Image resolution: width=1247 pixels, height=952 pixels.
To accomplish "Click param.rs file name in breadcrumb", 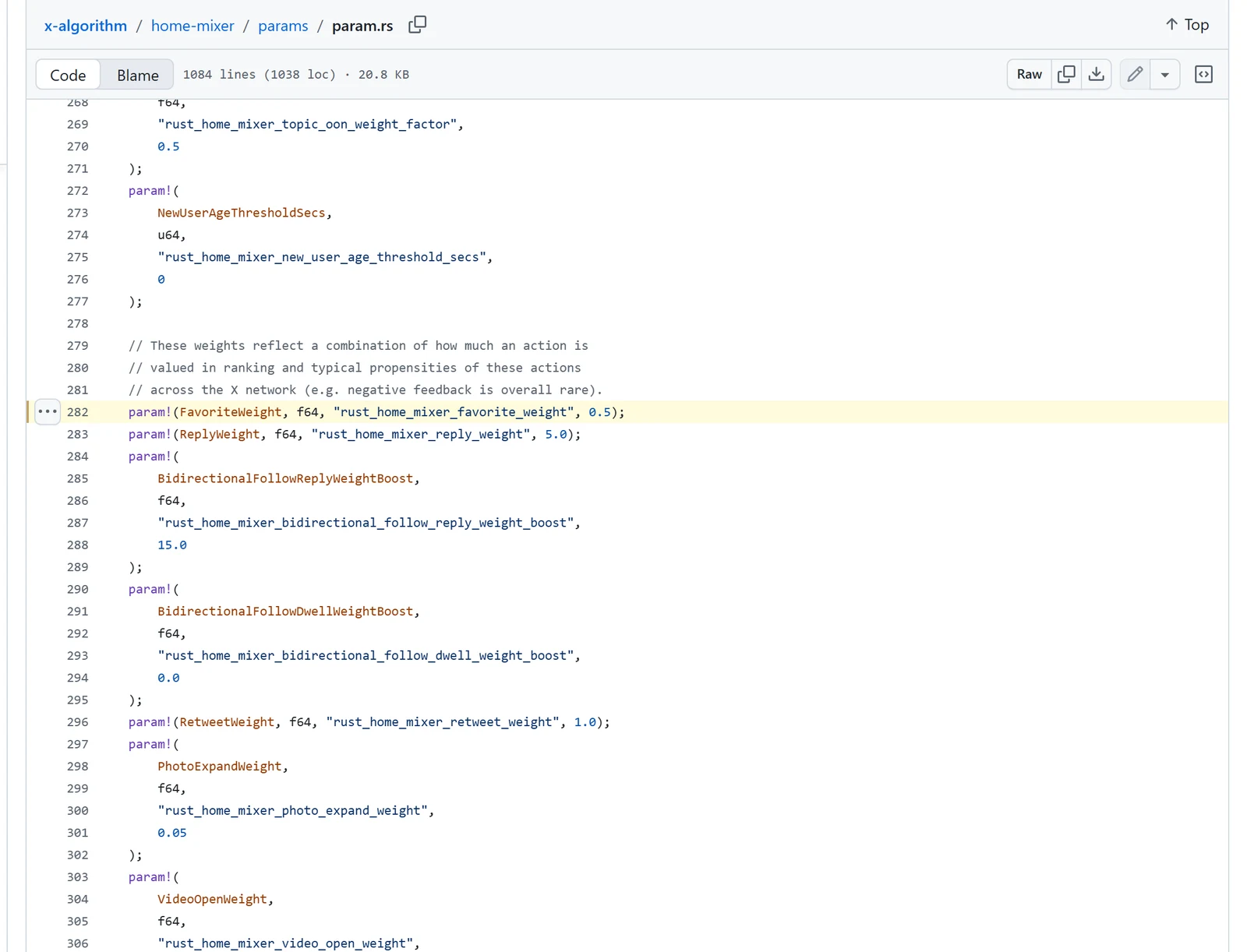I will (362, 26).
